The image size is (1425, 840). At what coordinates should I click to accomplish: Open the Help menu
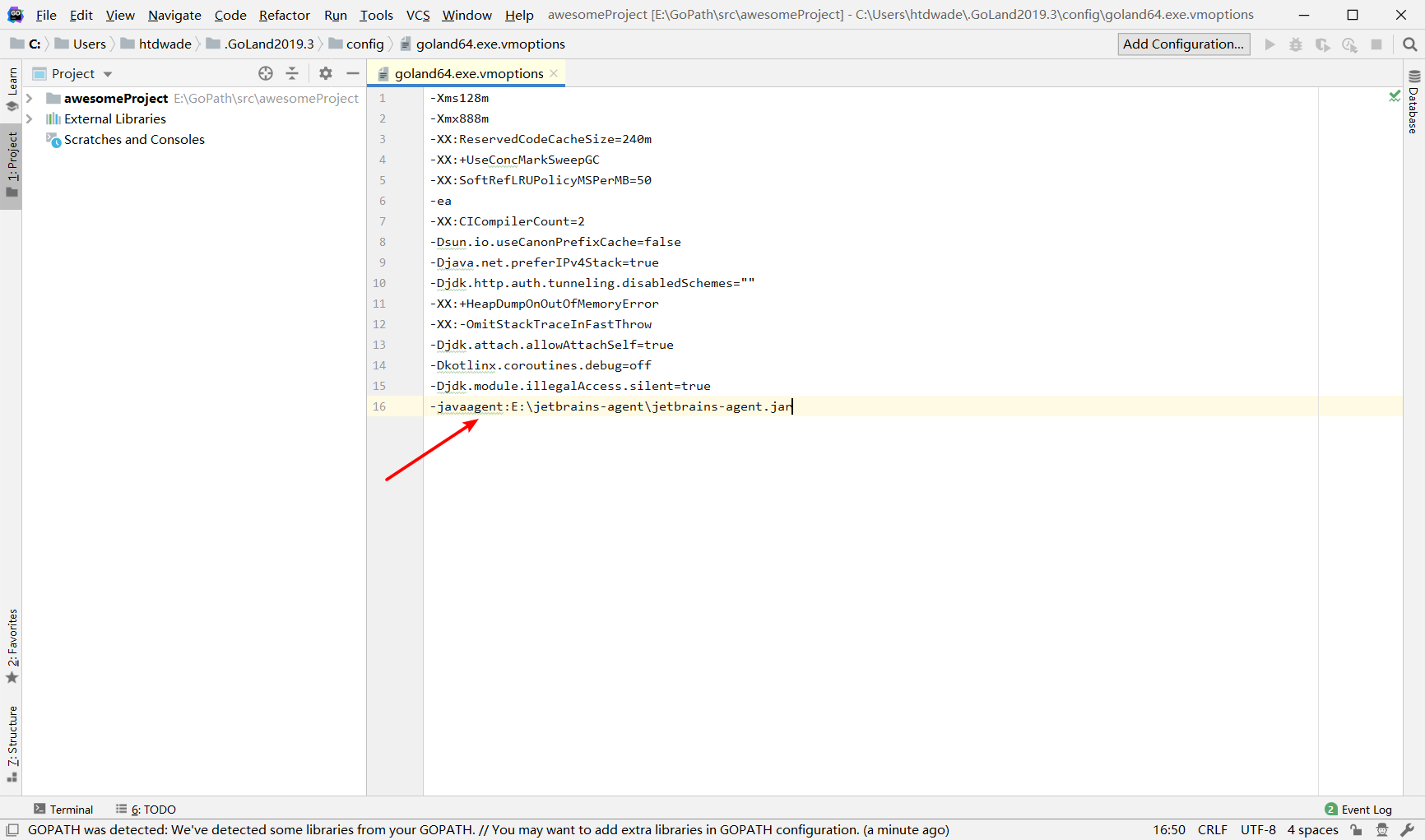tap(519, 15)
